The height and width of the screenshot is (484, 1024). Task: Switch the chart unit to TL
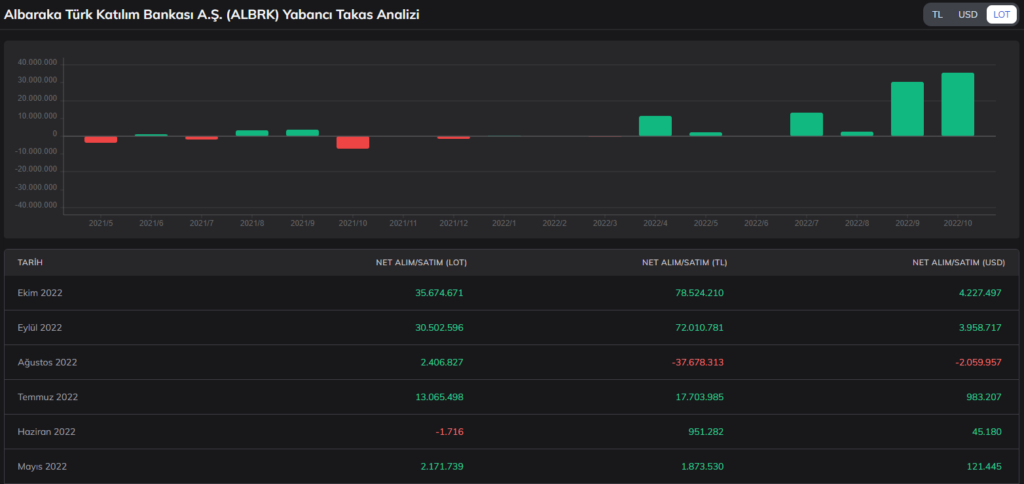click(937, 14)
